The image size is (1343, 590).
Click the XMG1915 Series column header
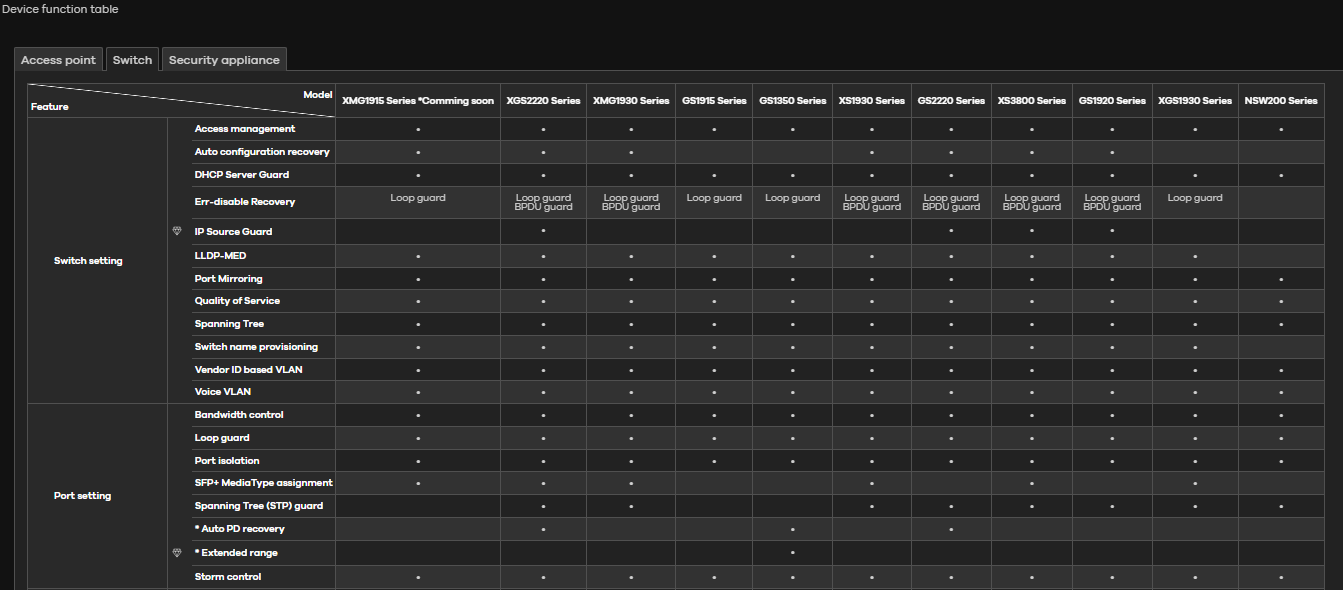pos(417,101)
